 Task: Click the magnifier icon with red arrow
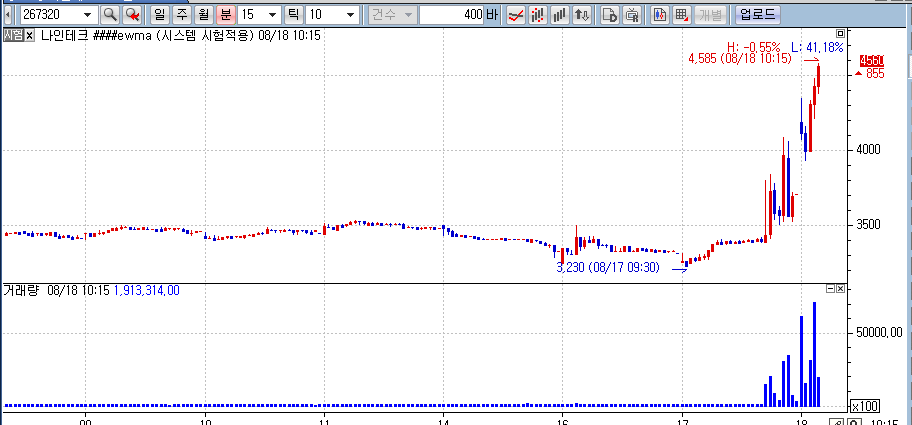point(132,15)
